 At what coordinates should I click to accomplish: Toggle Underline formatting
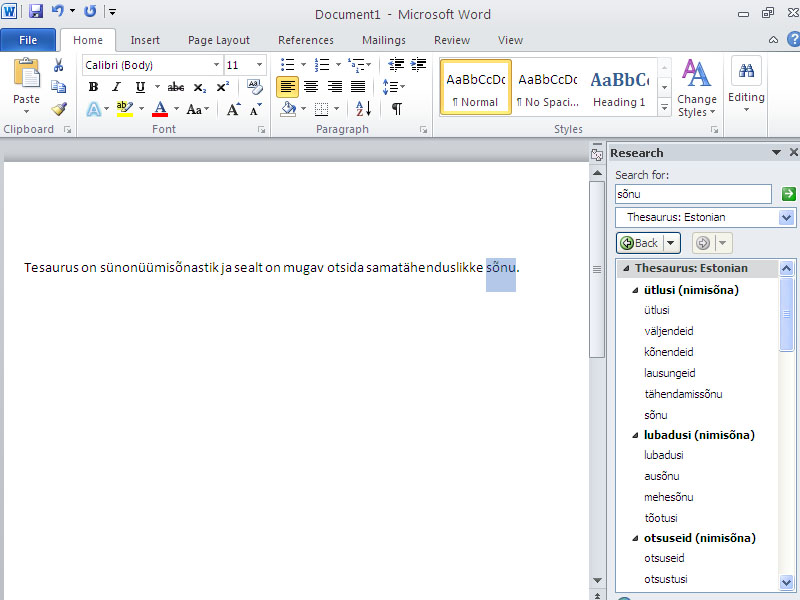pyautogui.click(x=140, y=87)
